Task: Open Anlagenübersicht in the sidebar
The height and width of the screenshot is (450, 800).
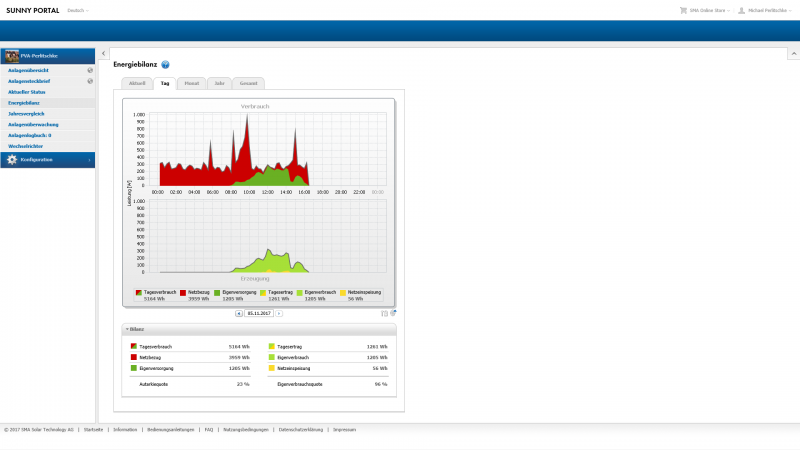Action: pos(29,70)
